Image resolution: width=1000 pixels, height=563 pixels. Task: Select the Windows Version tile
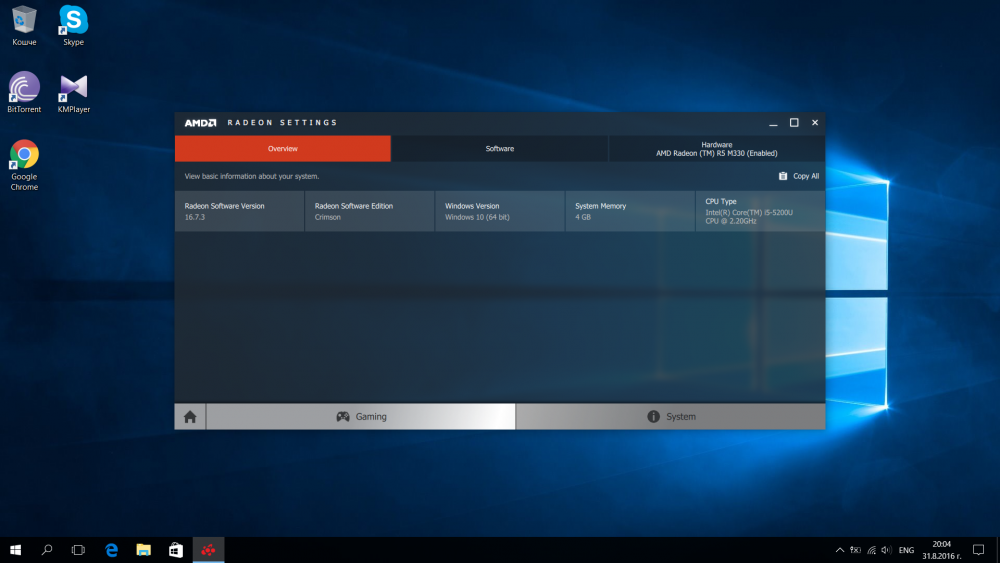[x=499, y=211]
